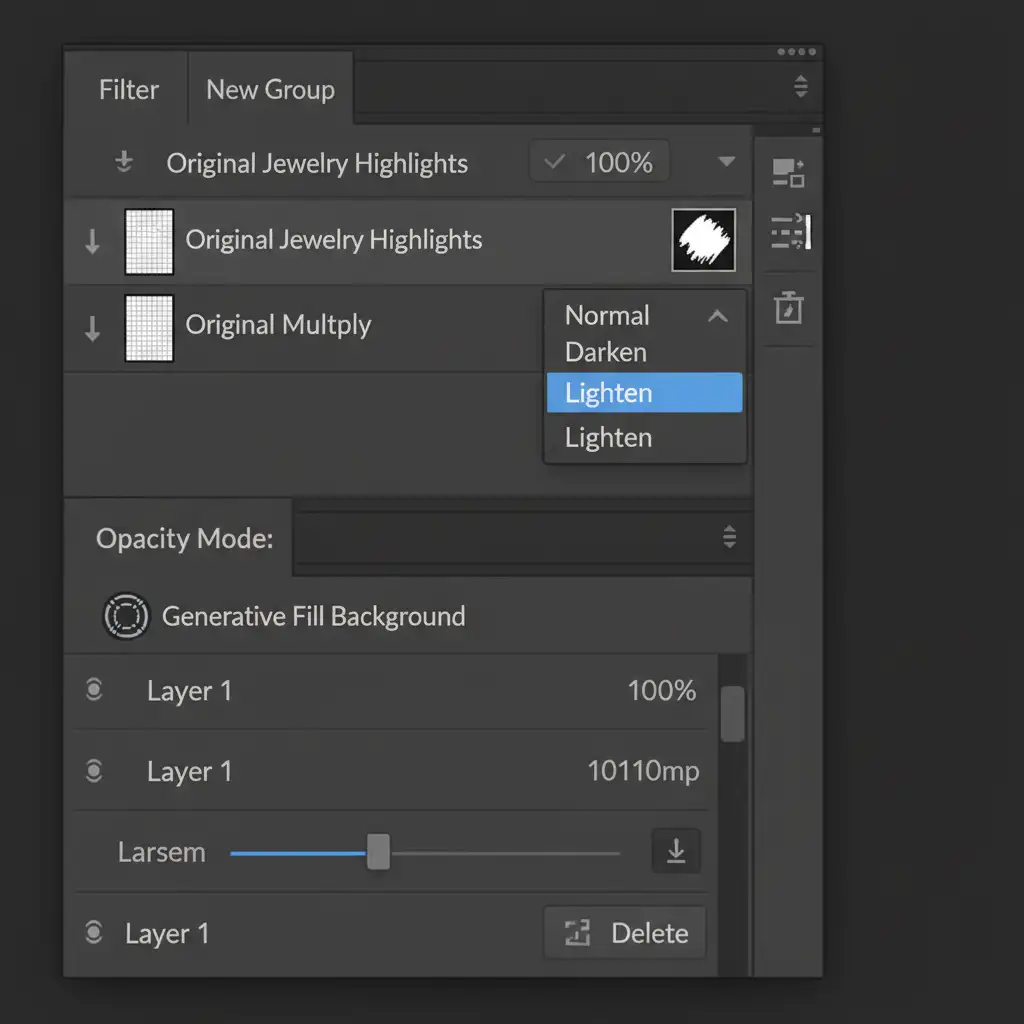
Task: Click the trash icon in right sidebar
Action: pos(789,307)
